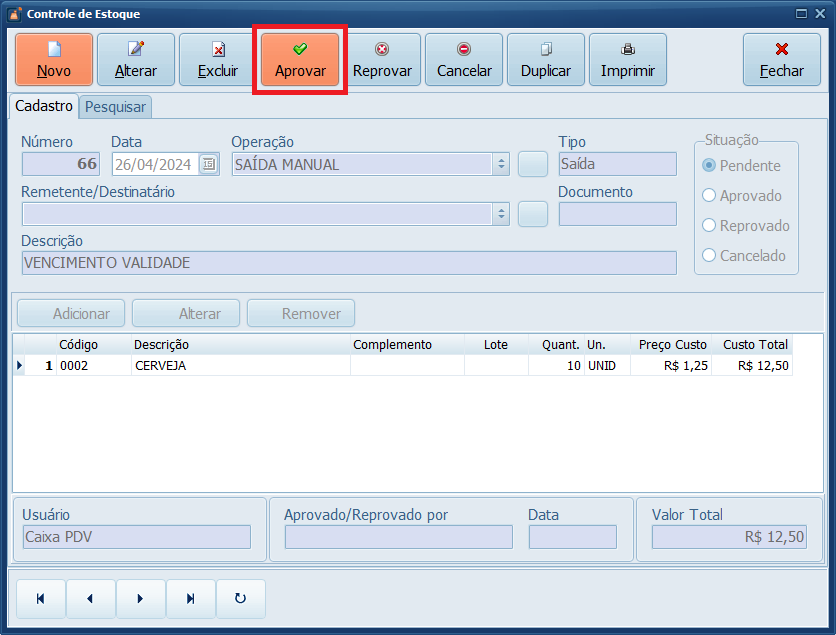
Task: Click the Reprovar toolbar button
Action: tap(382, 60)
